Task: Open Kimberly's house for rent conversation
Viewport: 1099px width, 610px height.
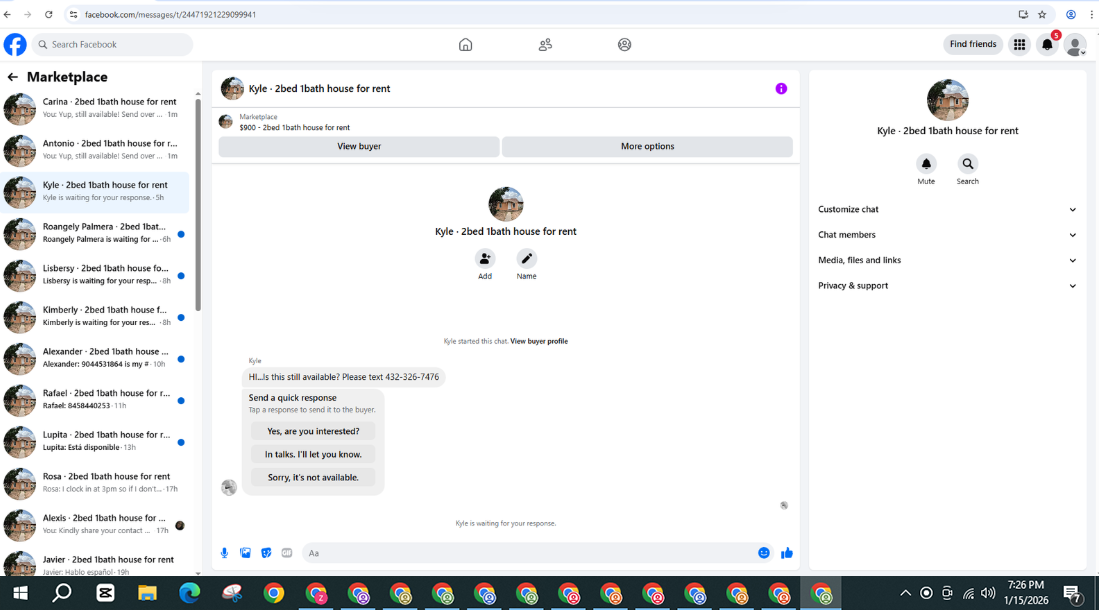Action: click(x=95, y=317)
